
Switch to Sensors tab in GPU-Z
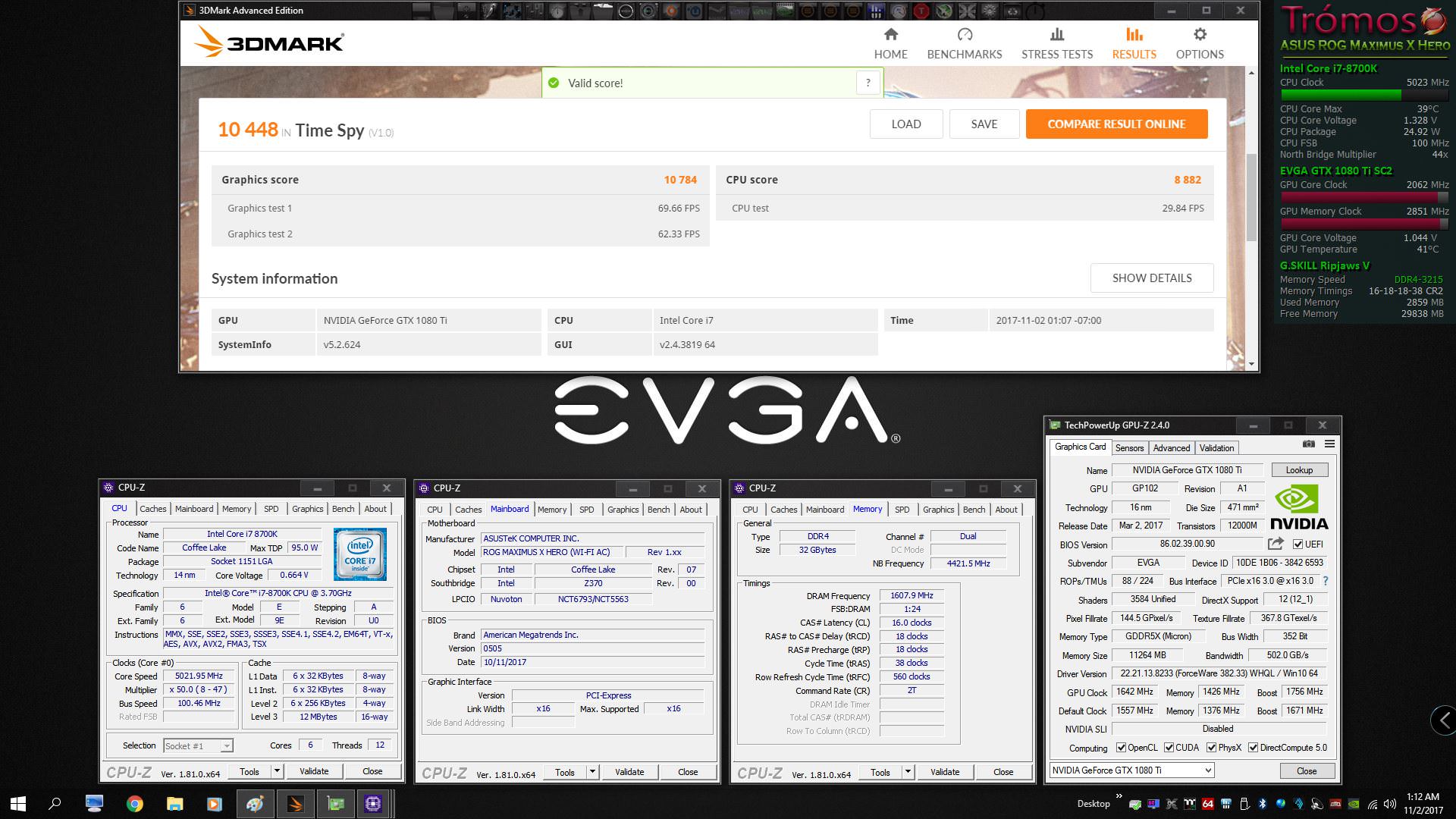click(1129, 448)
